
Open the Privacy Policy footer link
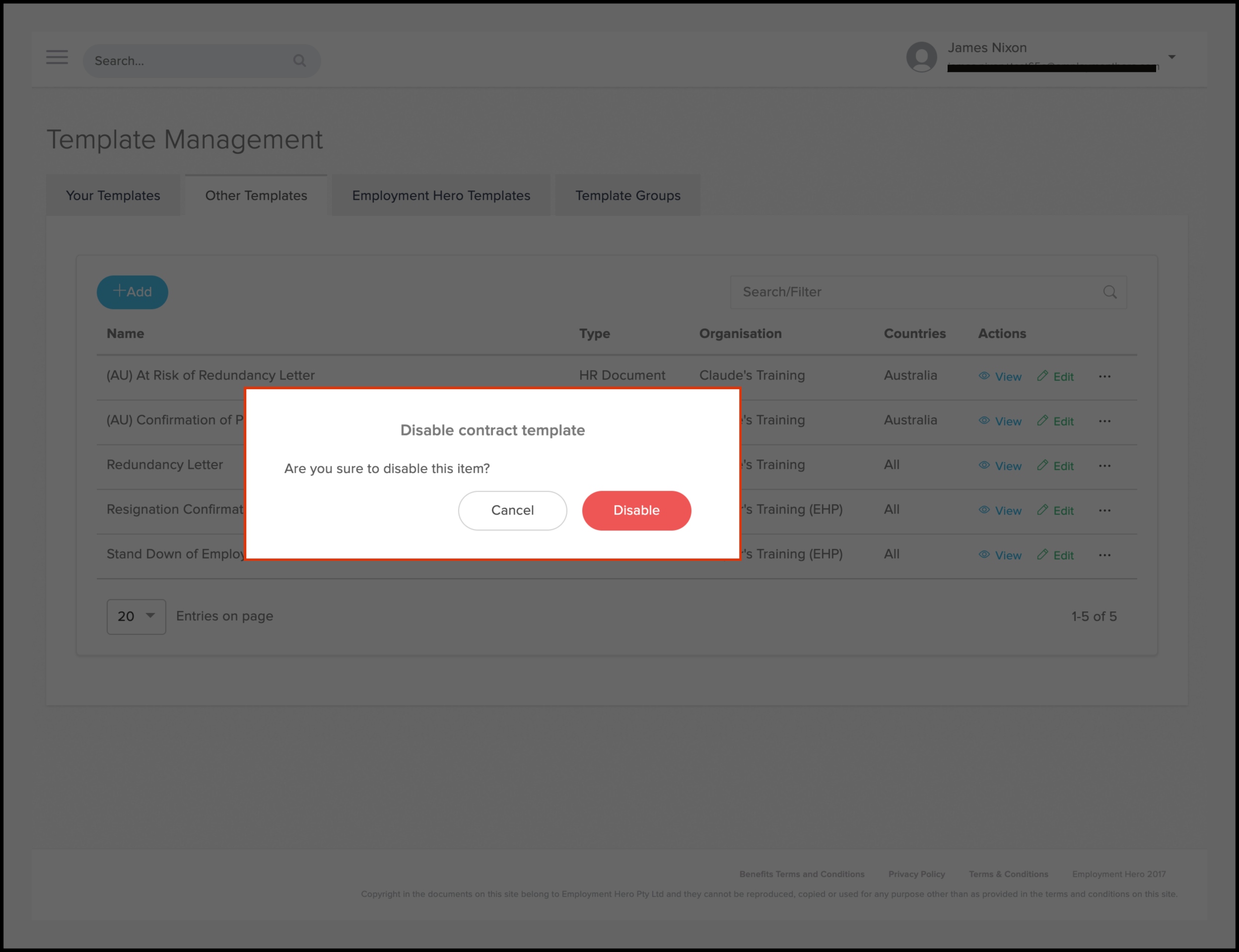[x=916, y=874]
